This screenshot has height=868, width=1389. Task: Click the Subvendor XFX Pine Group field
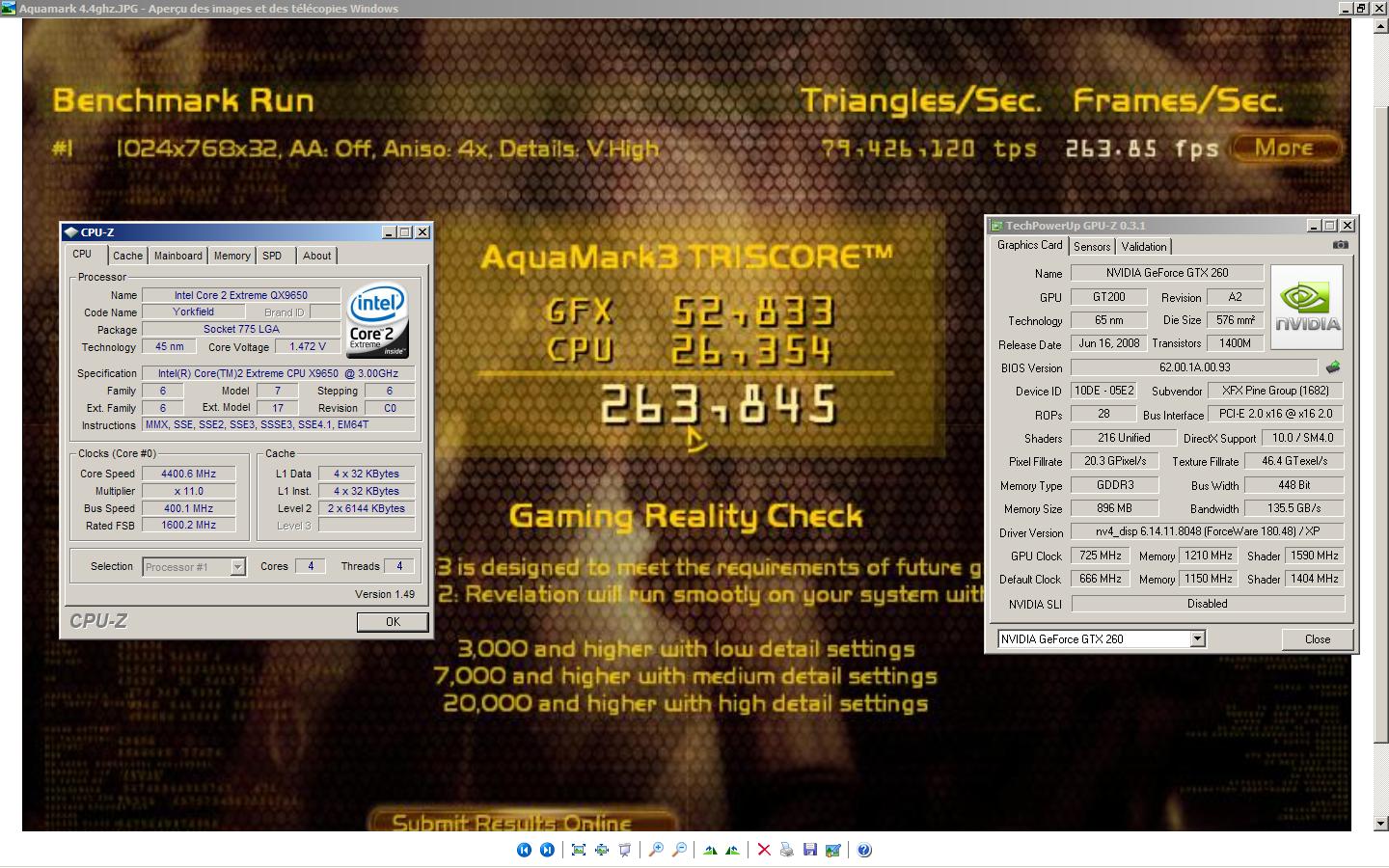click(x=1275, y=391)
